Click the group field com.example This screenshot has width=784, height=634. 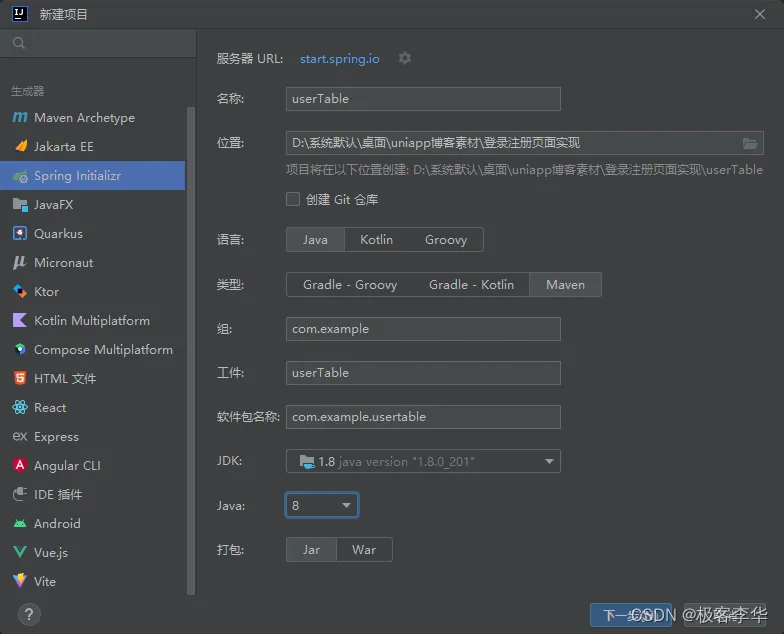coord(423,329)
